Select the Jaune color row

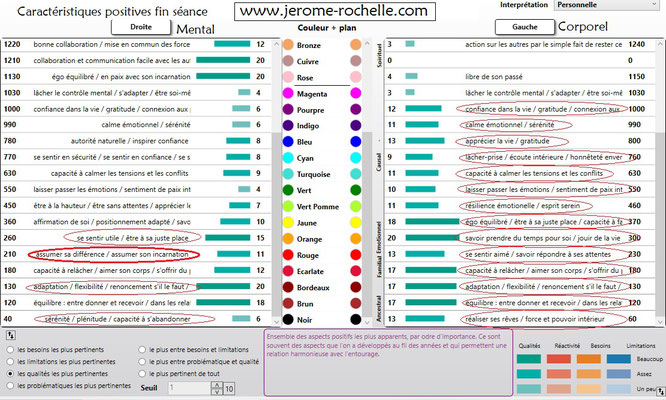click(x=322, y=223)
